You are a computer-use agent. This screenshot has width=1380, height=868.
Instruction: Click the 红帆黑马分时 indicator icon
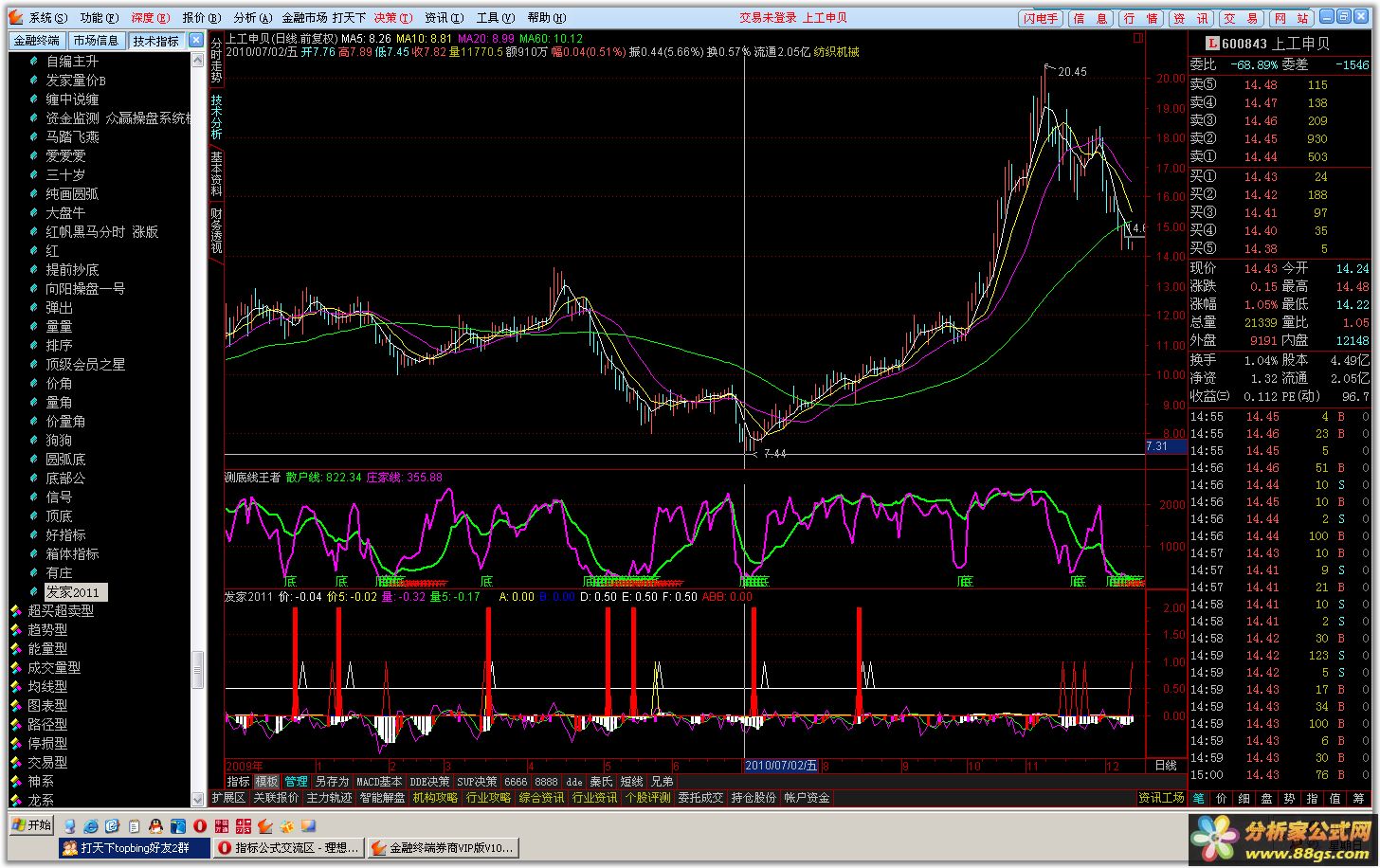[35, 232]
